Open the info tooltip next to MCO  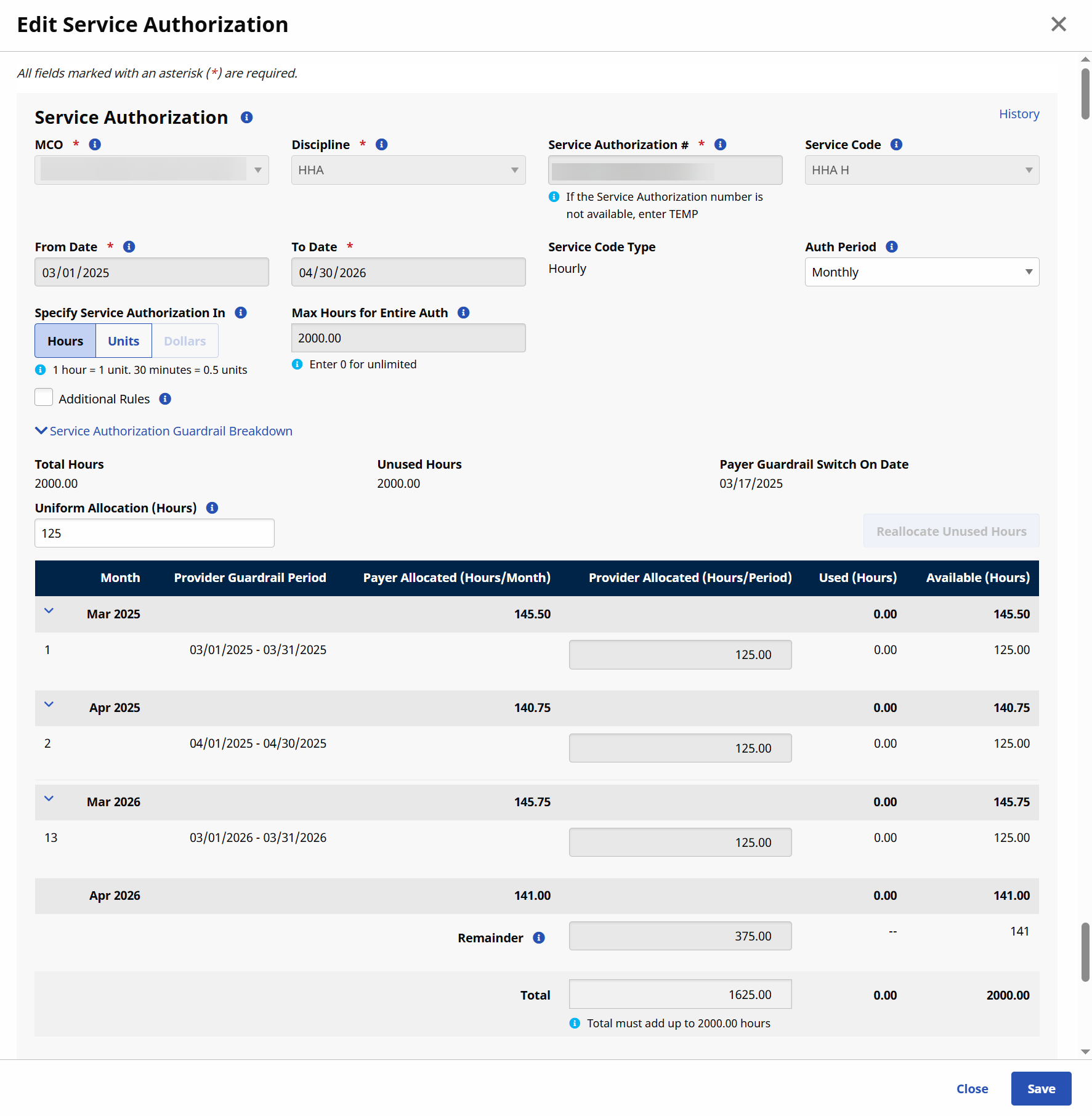point(94,145)
